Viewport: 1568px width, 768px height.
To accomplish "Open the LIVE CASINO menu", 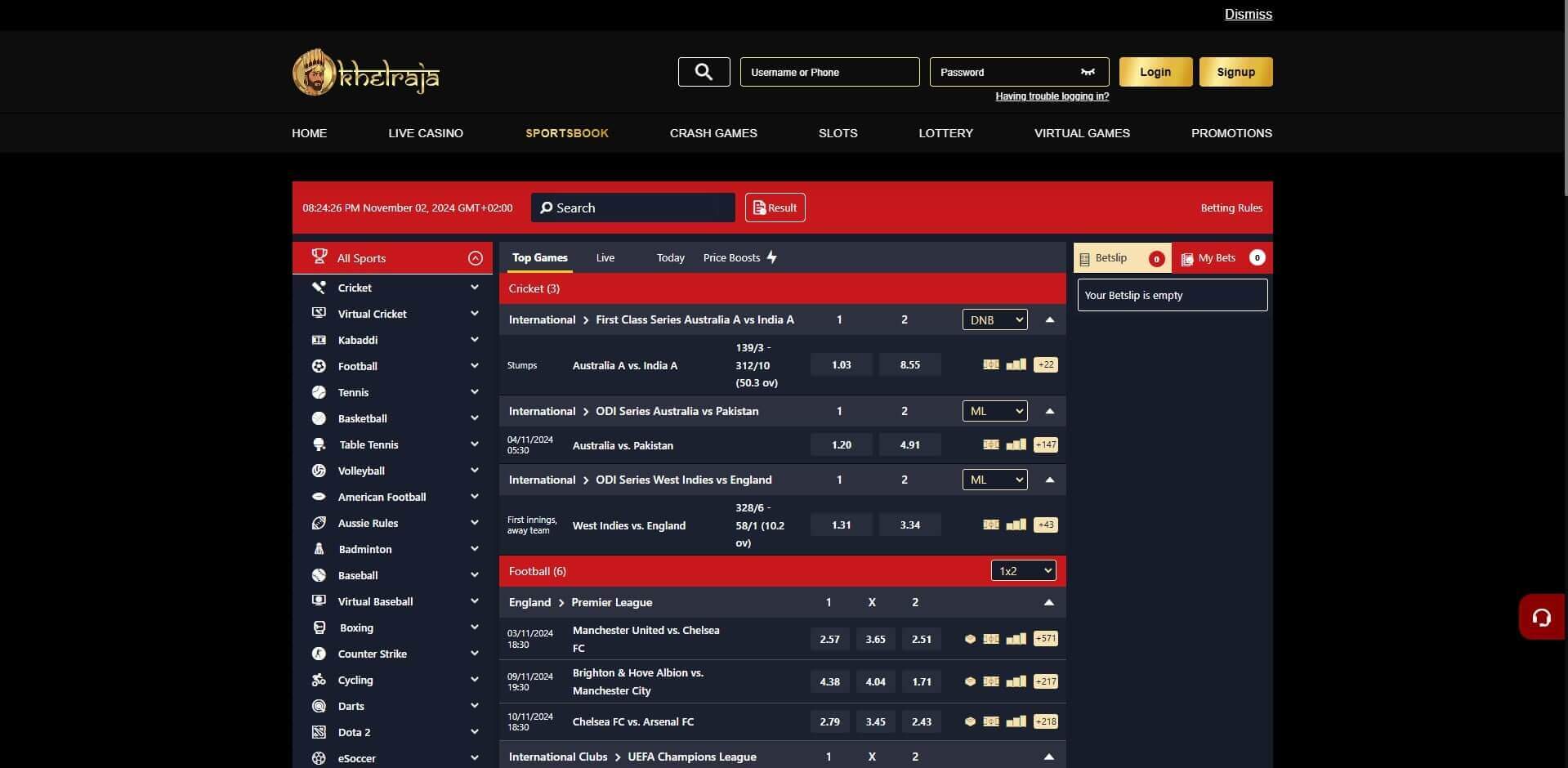I will pos(426,133).
